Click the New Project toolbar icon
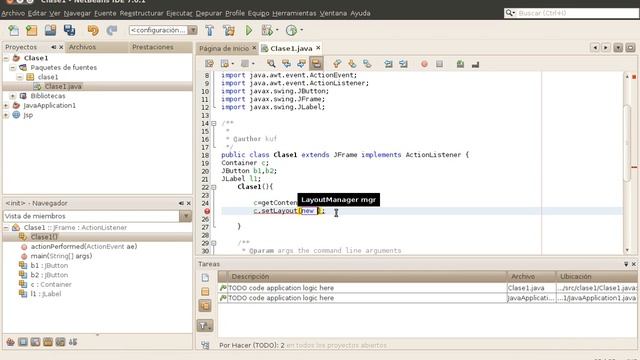The height and width of the screenshot is (360, 640). [32, 30]
